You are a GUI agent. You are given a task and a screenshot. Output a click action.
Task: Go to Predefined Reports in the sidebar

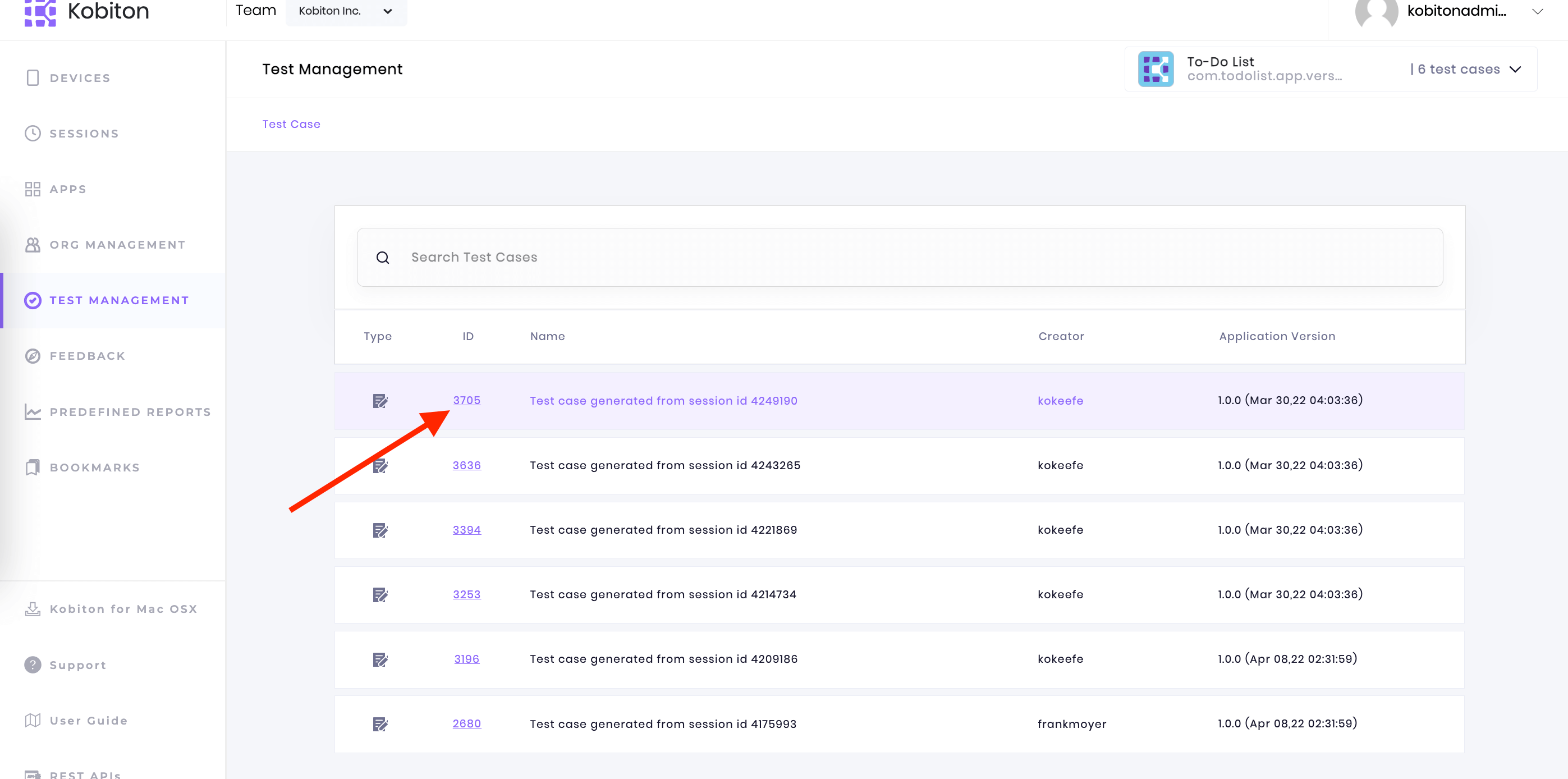pyautogui.click(x=131, y=412)
